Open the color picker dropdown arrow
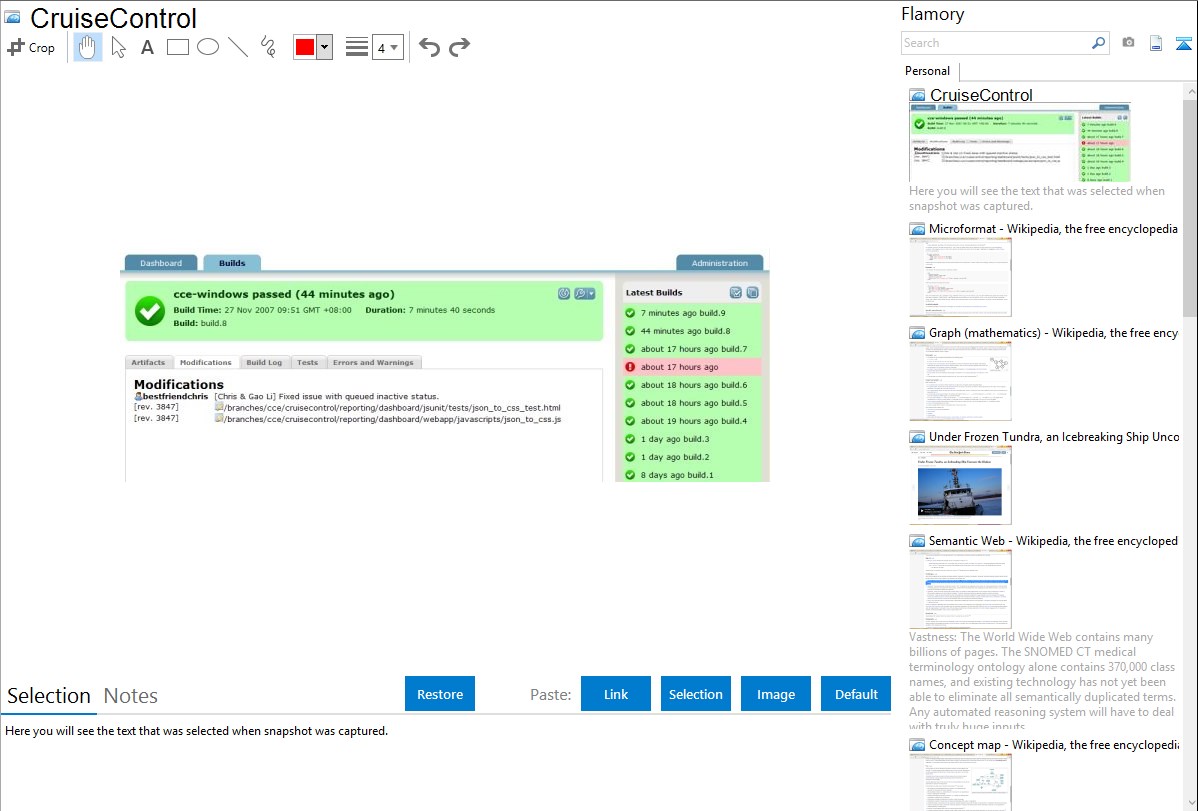The width and height of the screenshot is (1198, 811). 324,47
